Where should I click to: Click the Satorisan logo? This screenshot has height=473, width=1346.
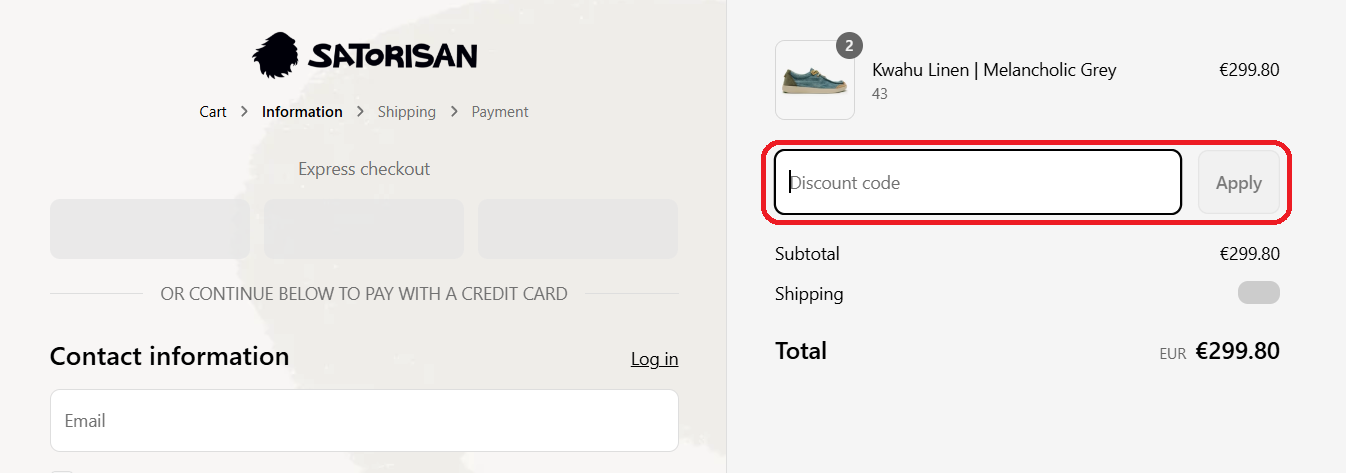[x=364, y=55]
